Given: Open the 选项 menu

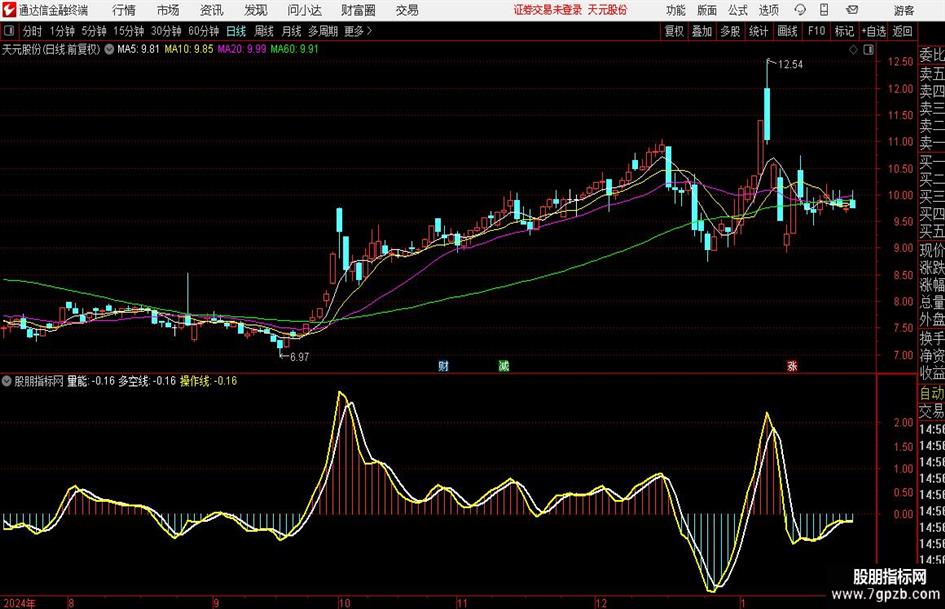Looking at the screenshot, I should click(768, 10).
